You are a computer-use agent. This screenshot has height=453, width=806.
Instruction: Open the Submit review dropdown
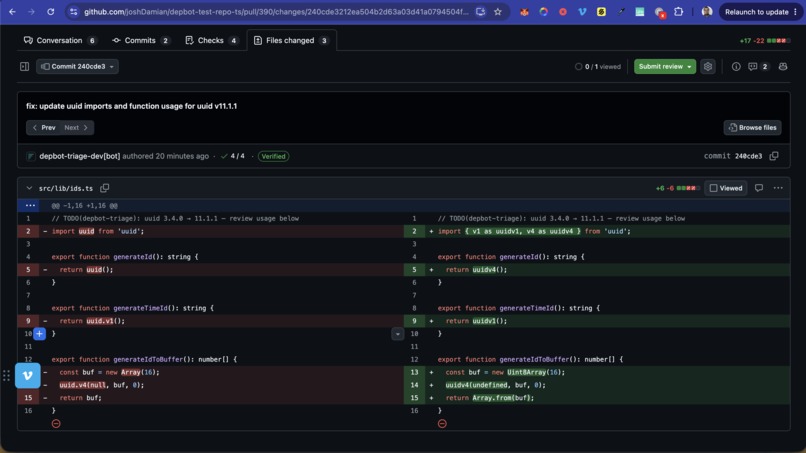point(665,66)
